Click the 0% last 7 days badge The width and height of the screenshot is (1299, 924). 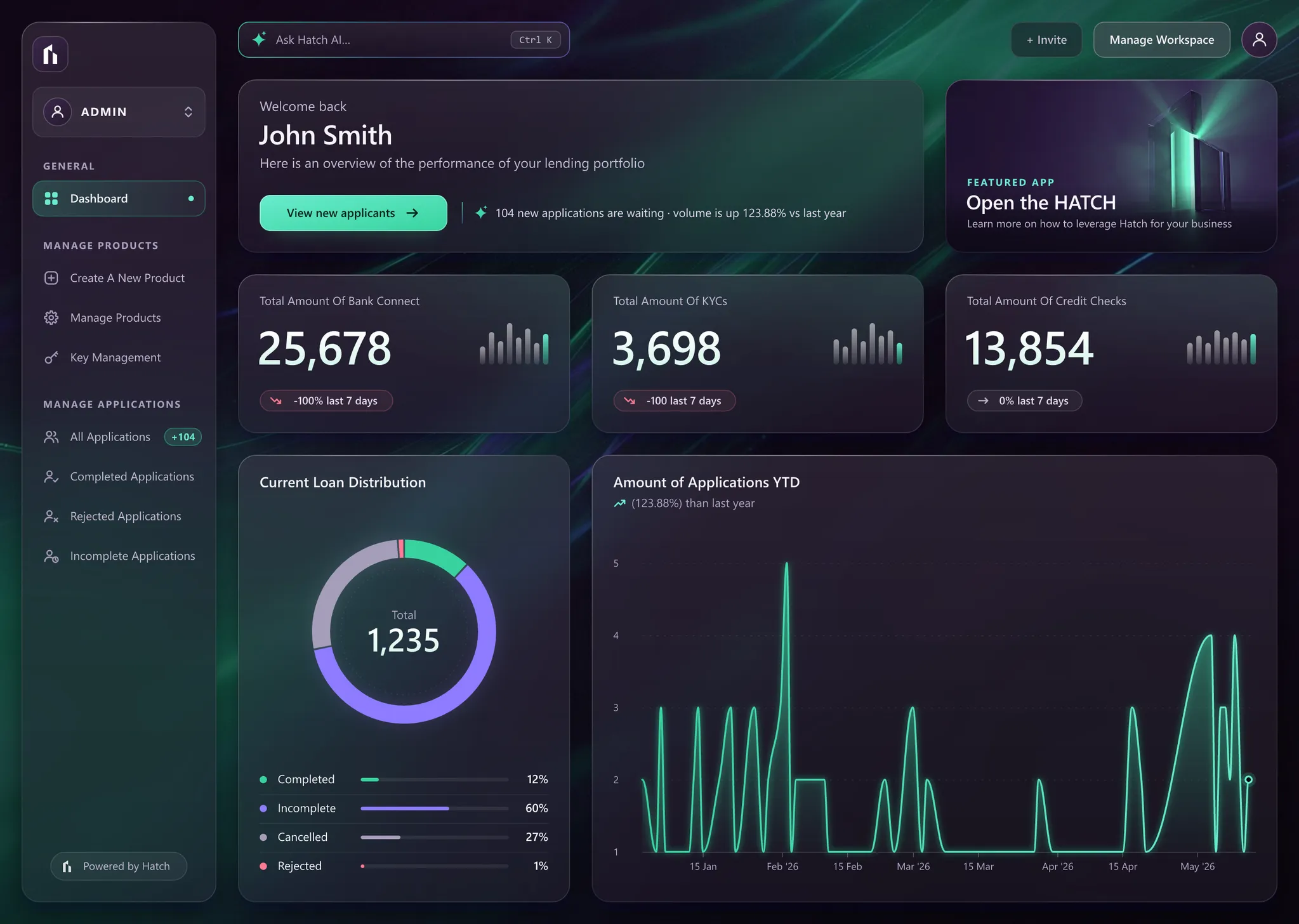click(1024, 400)
